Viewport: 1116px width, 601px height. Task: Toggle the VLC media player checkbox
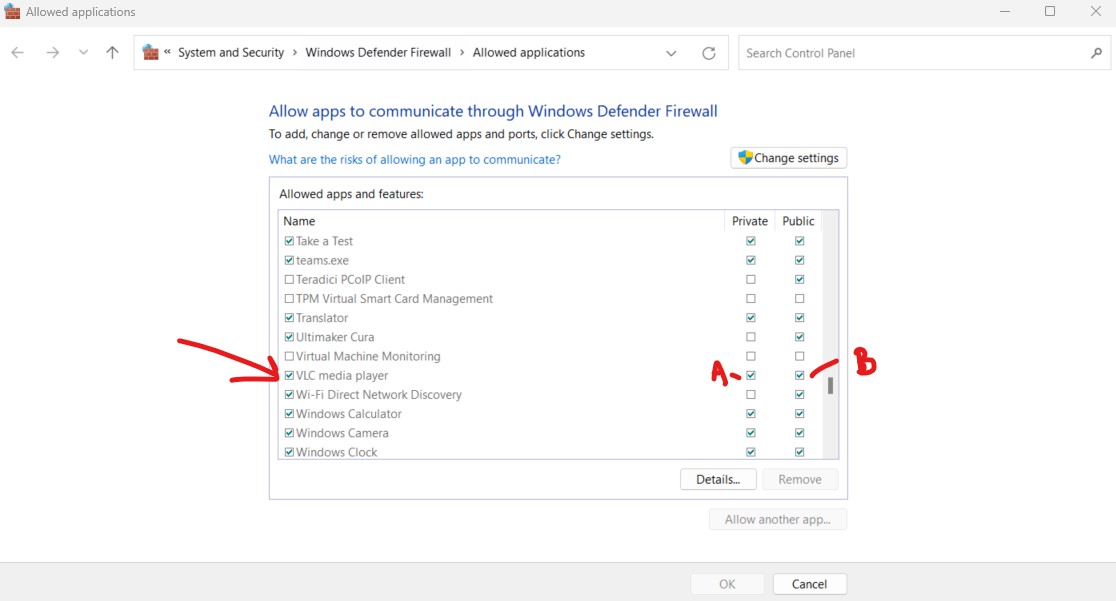[x=289, y=375]
